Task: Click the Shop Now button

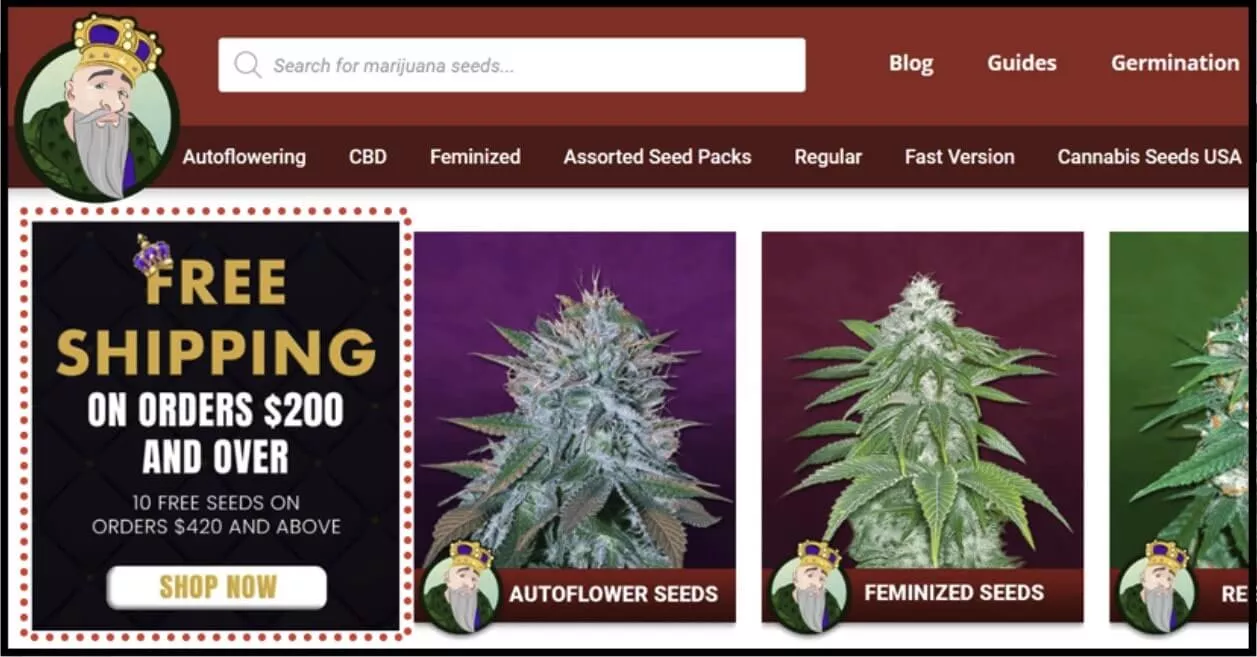Action: pos(217,588)
